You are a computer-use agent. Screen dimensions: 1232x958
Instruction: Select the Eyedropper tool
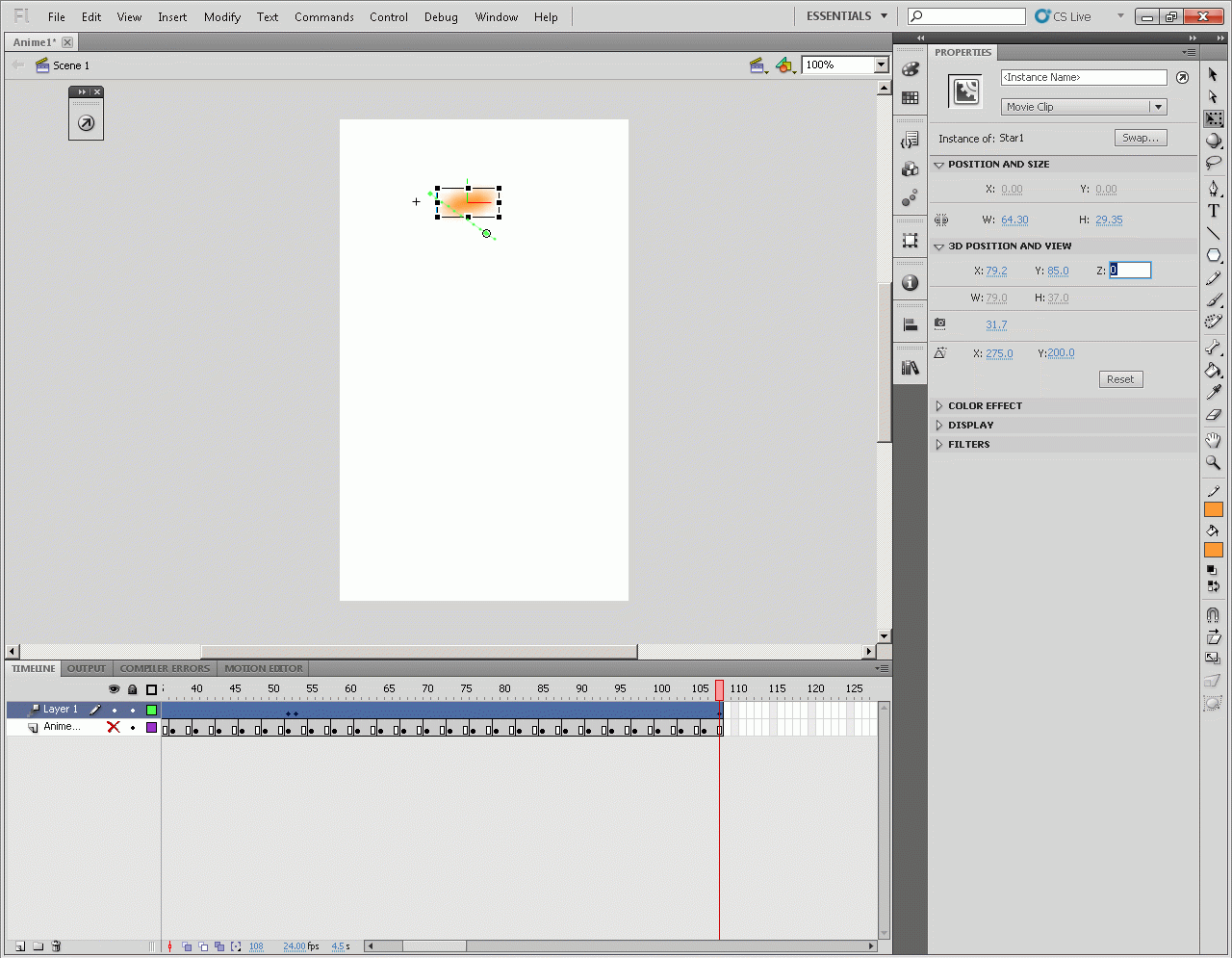coord(1213,392)
